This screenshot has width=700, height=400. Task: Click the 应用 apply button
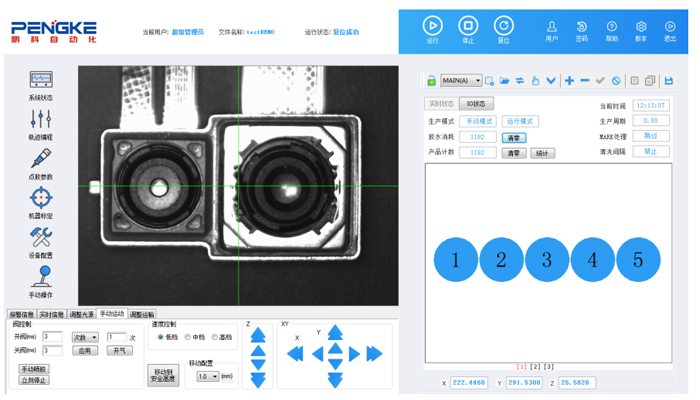(x=85, y=351)
